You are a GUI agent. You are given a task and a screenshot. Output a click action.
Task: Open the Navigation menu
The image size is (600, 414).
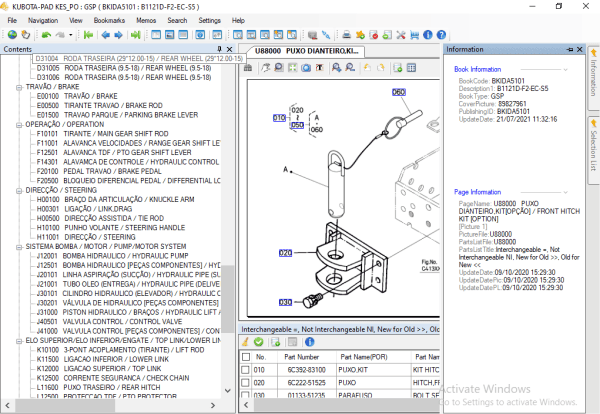pyautogui.click(x=43, y=20)
